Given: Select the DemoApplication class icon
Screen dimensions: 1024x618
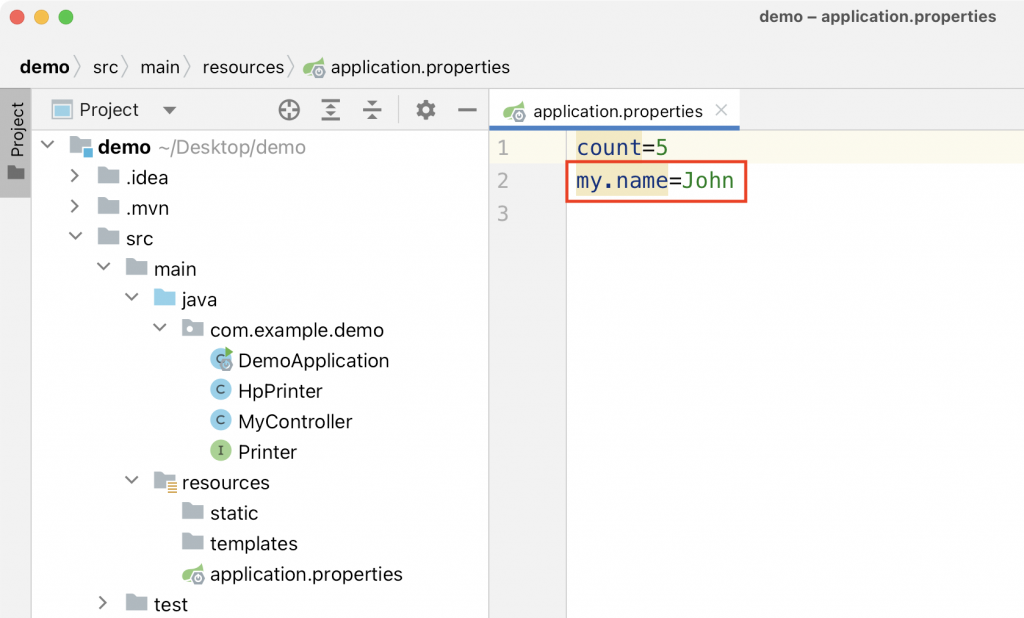Looking at the screenshot, I should (x=221, y=360).
